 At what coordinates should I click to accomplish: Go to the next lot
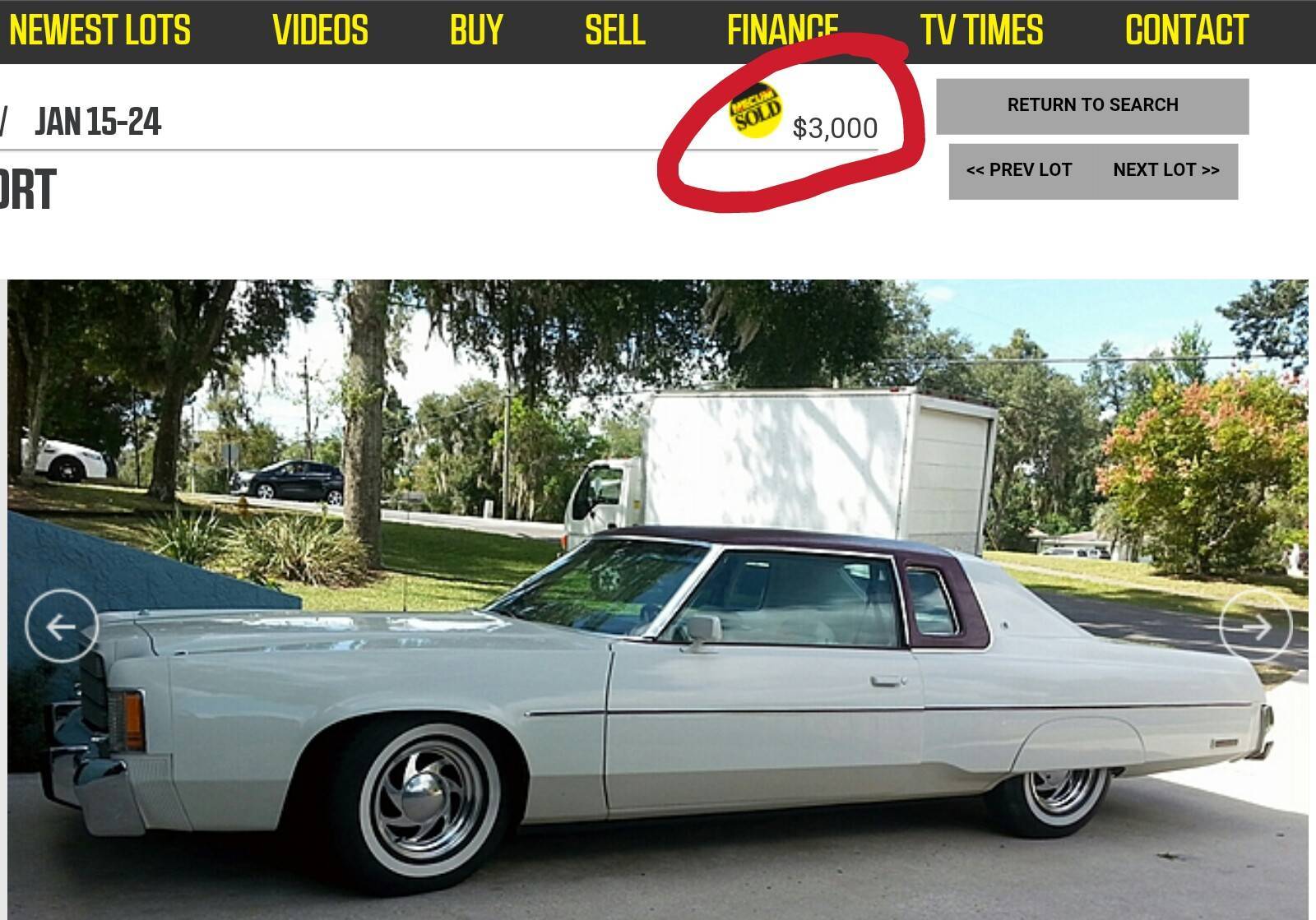1166,170
